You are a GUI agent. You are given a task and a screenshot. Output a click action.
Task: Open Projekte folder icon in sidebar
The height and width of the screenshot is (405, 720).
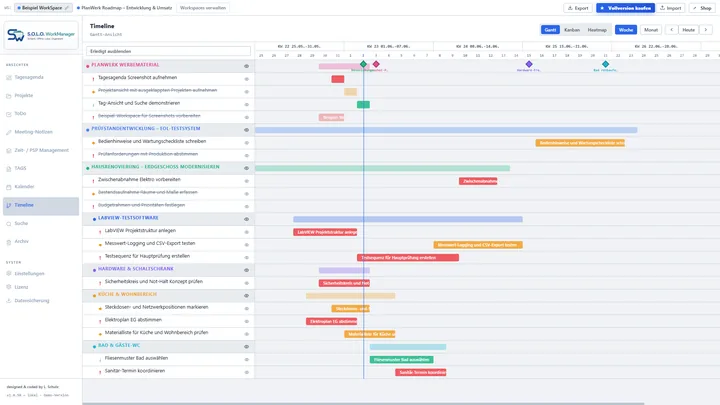coord(9,96)
